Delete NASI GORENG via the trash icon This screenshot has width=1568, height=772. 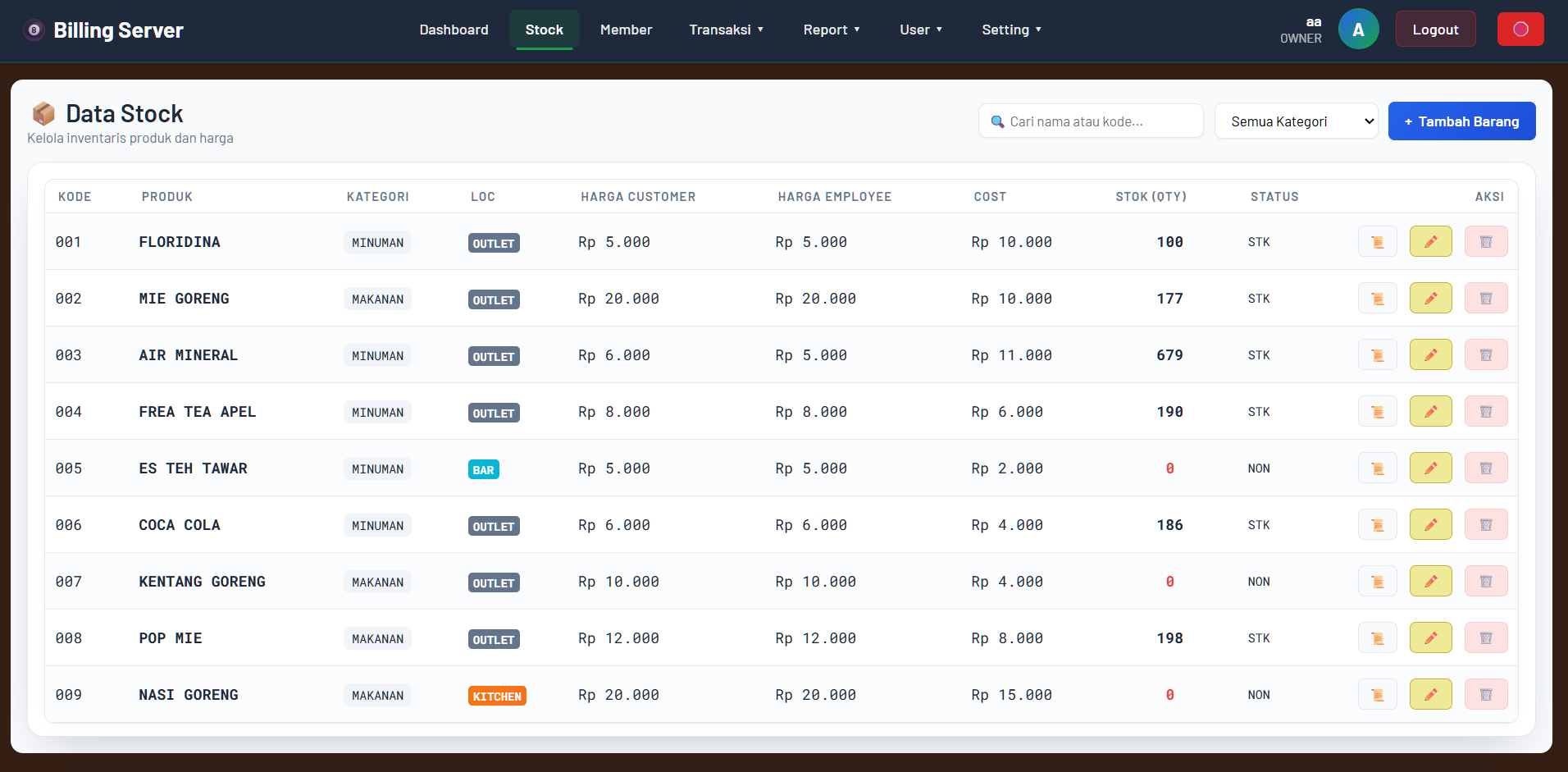1487,694
